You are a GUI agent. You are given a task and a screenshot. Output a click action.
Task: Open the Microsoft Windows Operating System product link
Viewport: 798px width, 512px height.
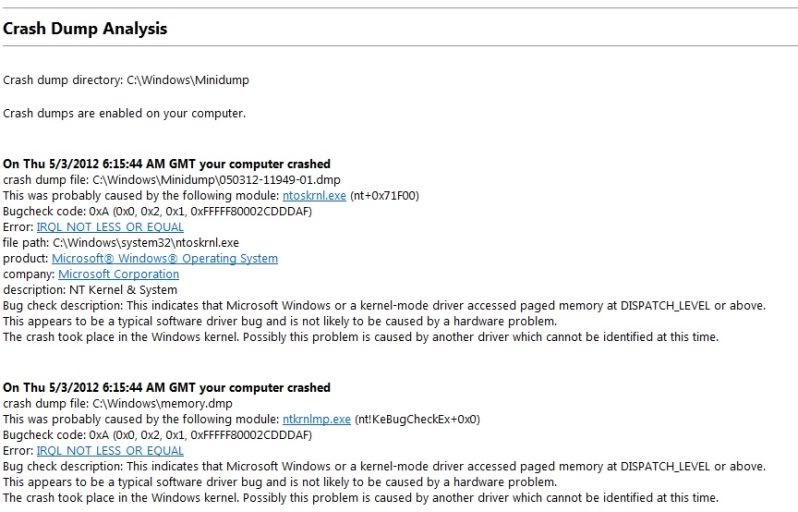point(165,259)
